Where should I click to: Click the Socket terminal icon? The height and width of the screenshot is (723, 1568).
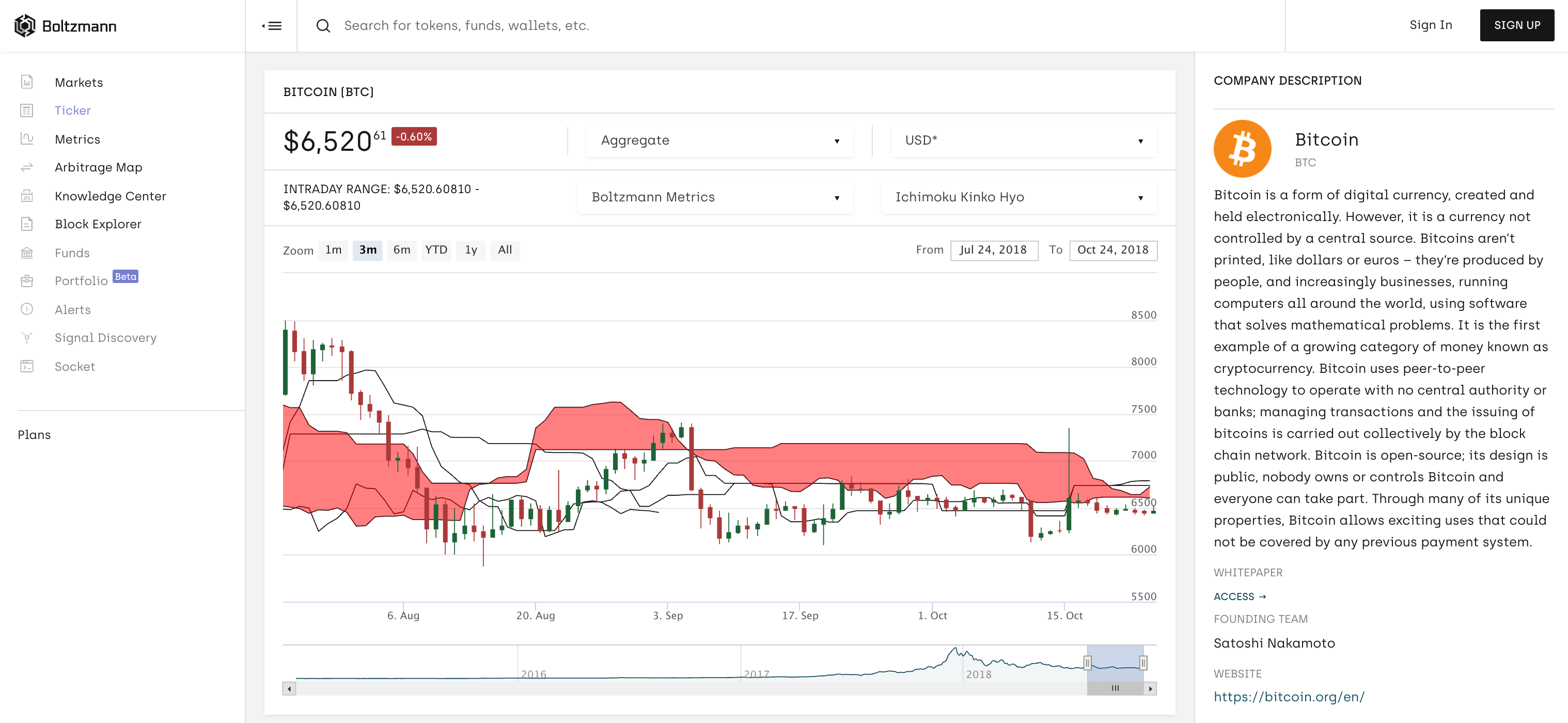[27, 366]
